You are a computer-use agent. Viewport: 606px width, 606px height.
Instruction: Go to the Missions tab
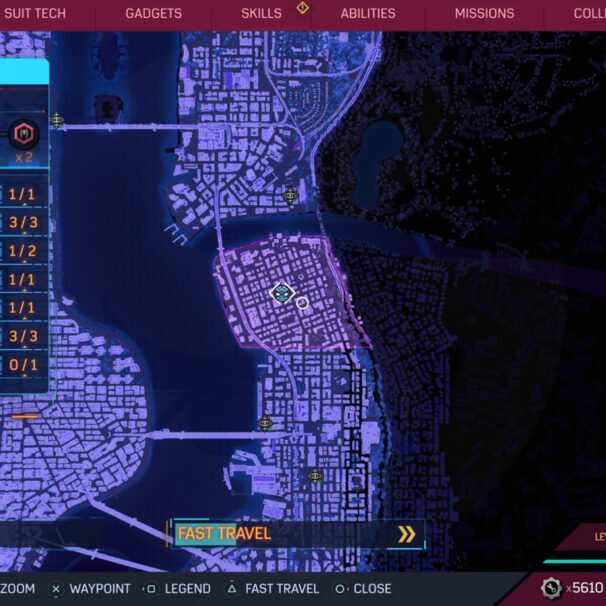pyautogui.click(x=484, y=14)
